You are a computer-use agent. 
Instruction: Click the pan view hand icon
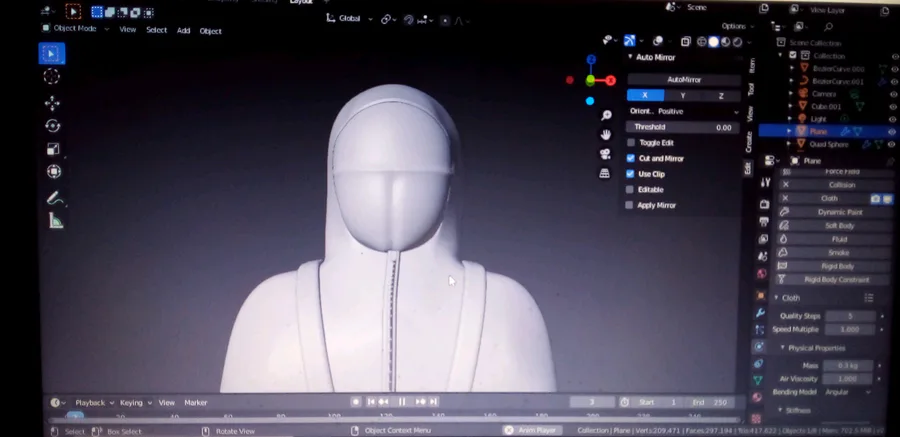(606, 135)
